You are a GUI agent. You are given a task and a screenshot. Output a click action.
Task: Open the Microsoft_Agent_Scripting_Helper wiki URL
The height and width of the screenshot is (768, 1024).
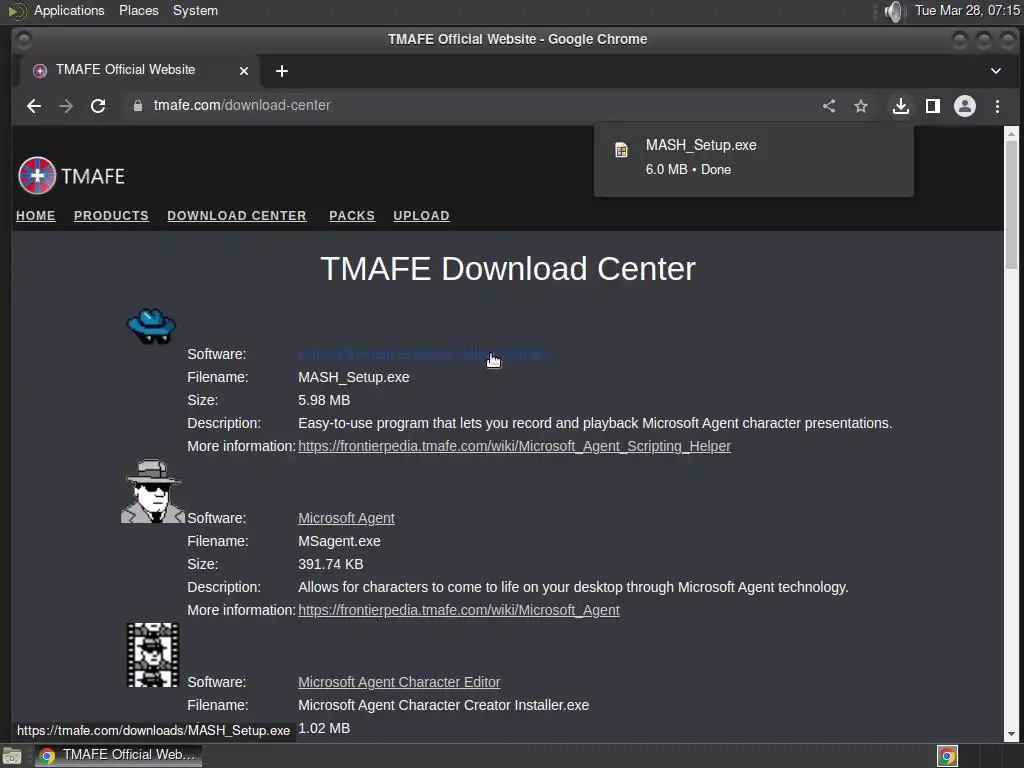(515, 446)
